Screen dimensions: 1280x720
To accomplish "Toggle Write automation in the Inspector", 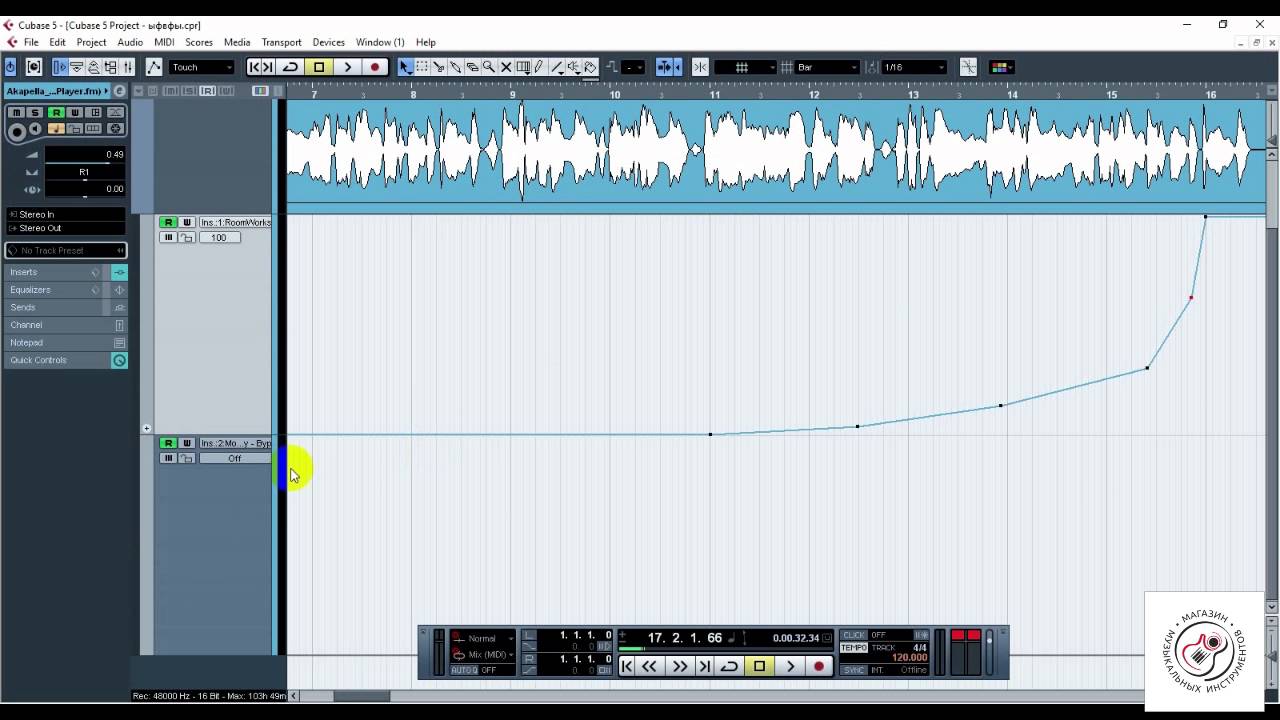I will [x=75, y=113].
